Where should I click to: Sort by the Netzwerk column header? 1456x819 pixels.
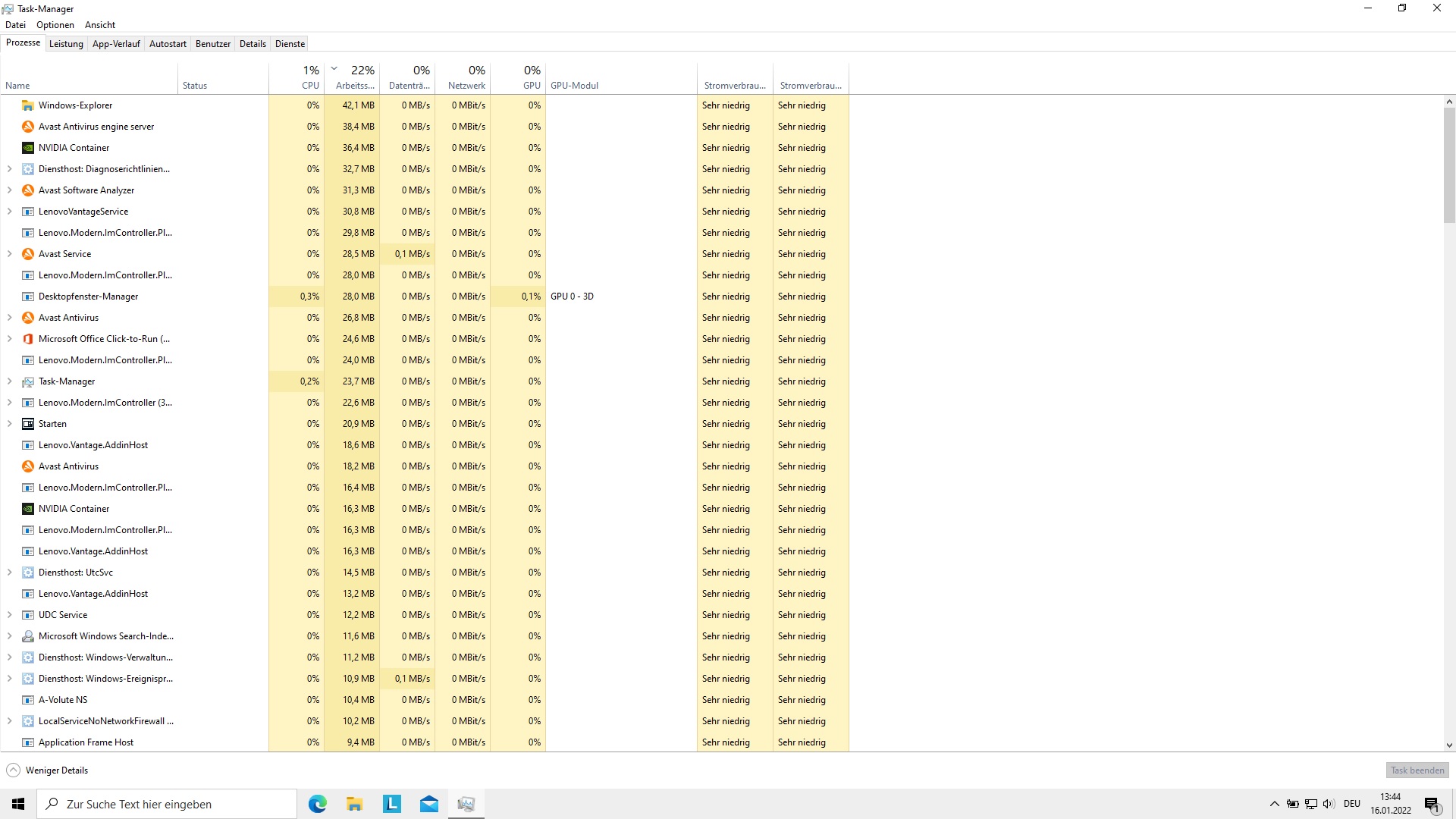coord(463,77)
